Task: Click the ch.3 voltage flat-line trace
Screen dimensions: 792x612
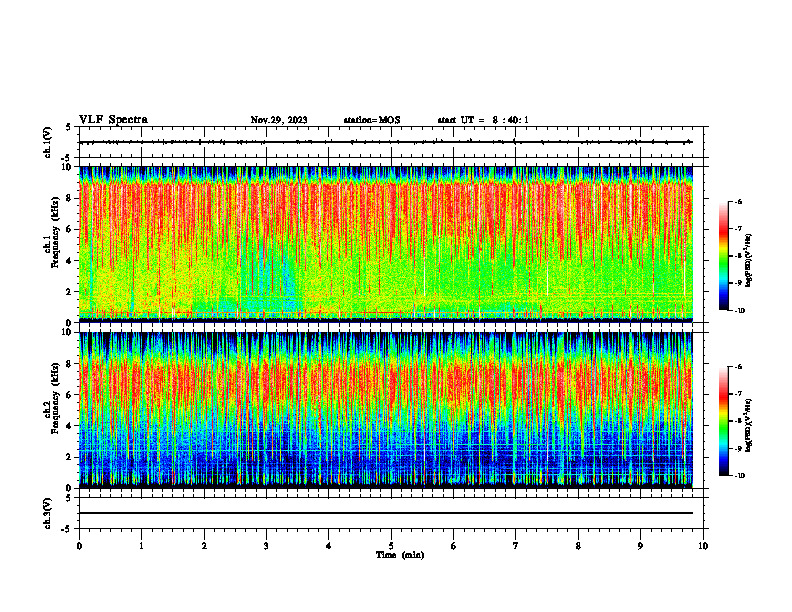Action: (386, 513)
